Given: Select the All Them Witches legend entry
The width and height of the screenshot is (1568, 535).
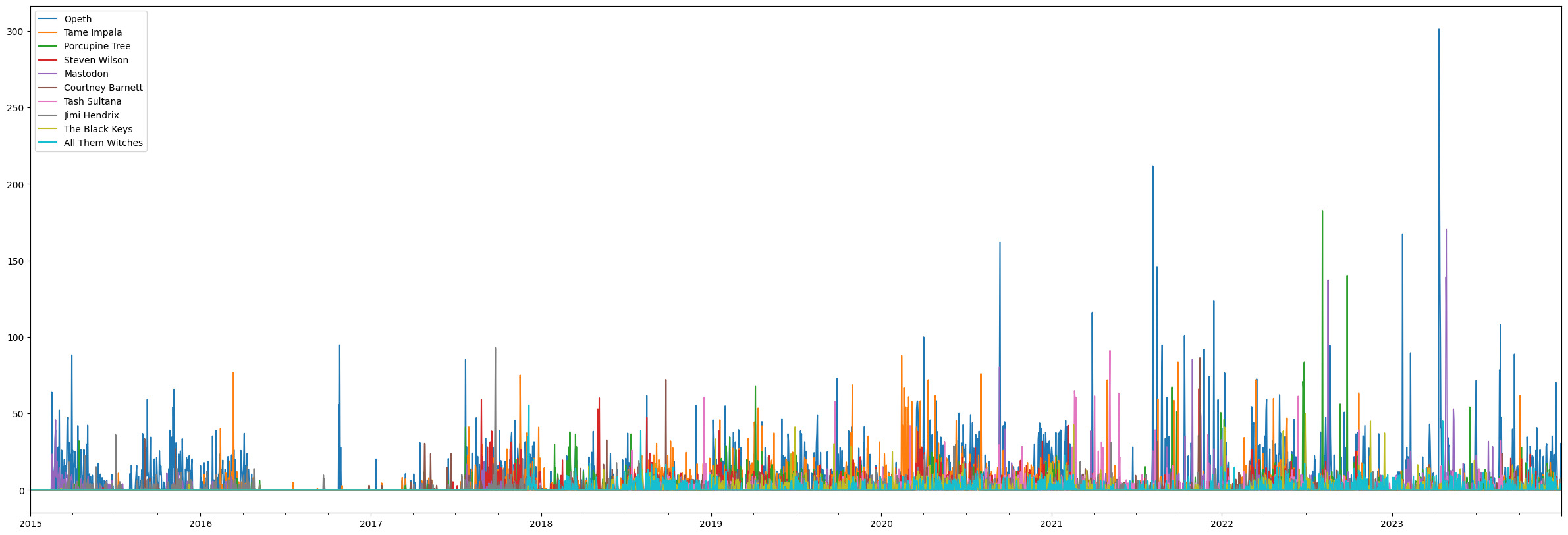Looking at the screenshot, I should 103,143.
